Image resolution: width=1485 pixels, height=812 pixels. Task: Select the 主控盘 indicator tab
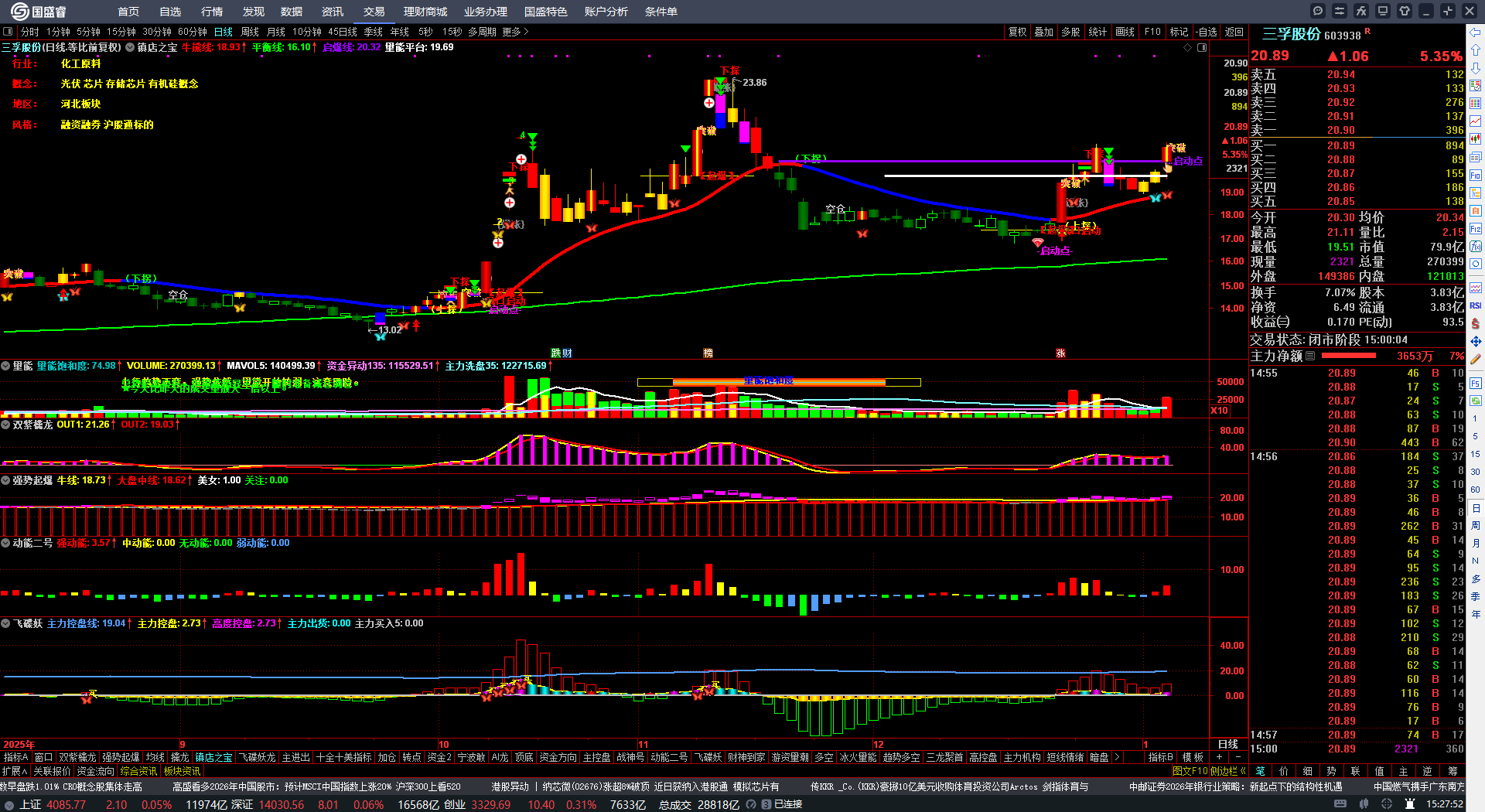596,757
